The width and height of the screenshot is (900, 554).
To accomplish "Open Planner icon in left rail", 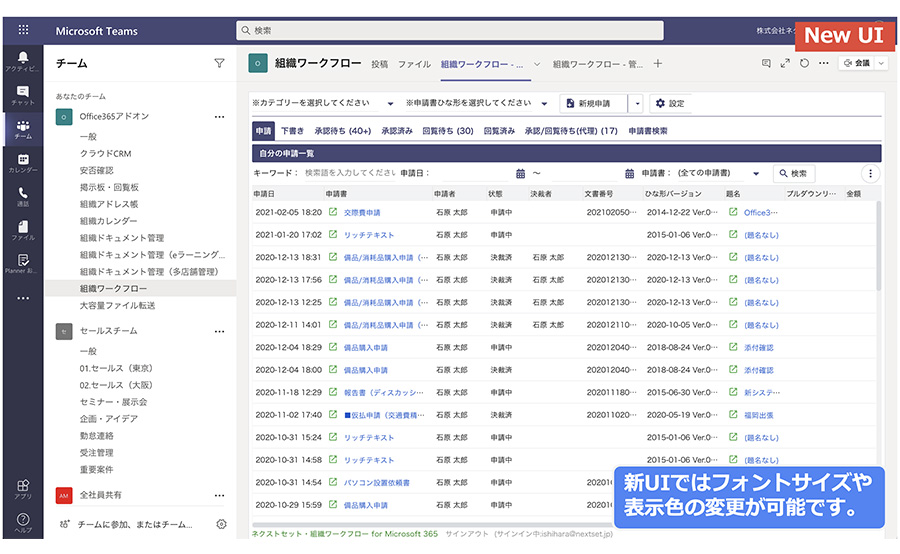I will (23, 264).
